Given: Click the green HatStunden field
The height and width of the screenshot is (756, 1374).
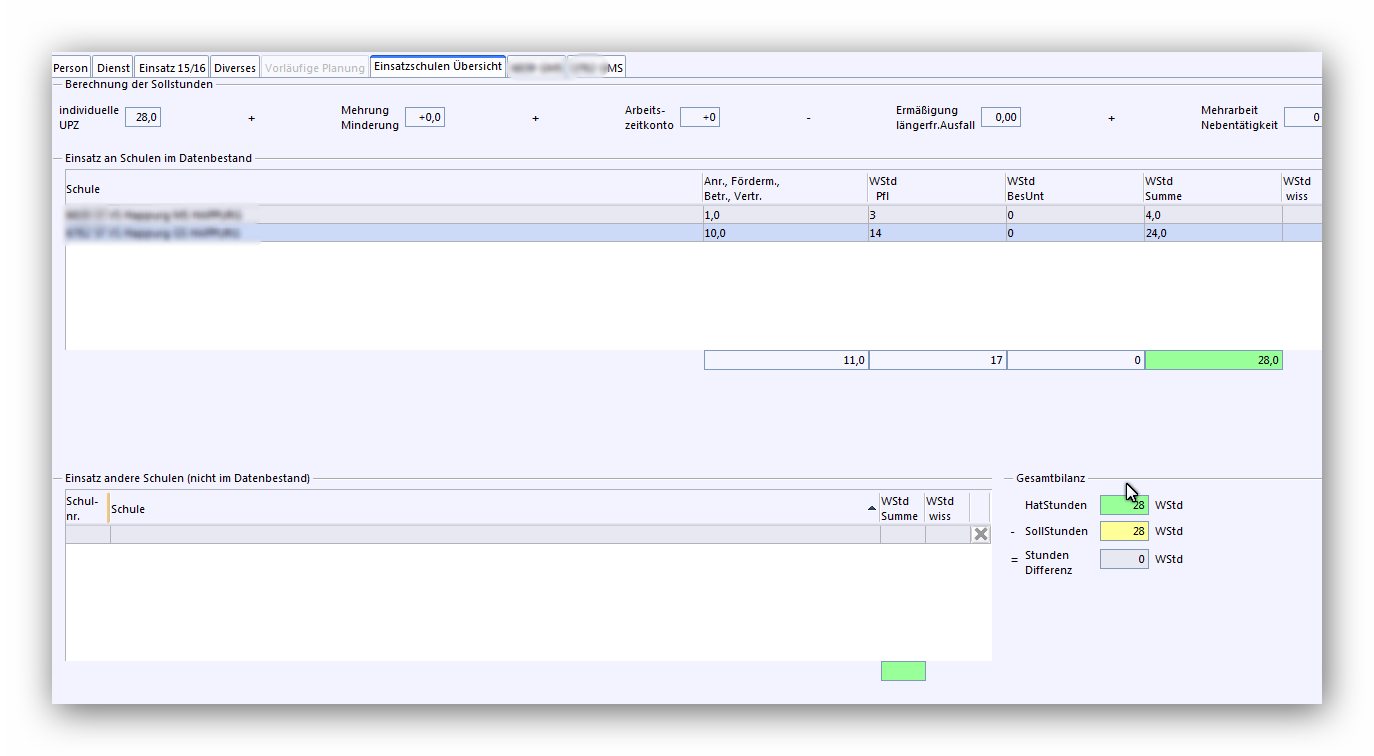Looking at the screenshot, I should (1124, 505).
